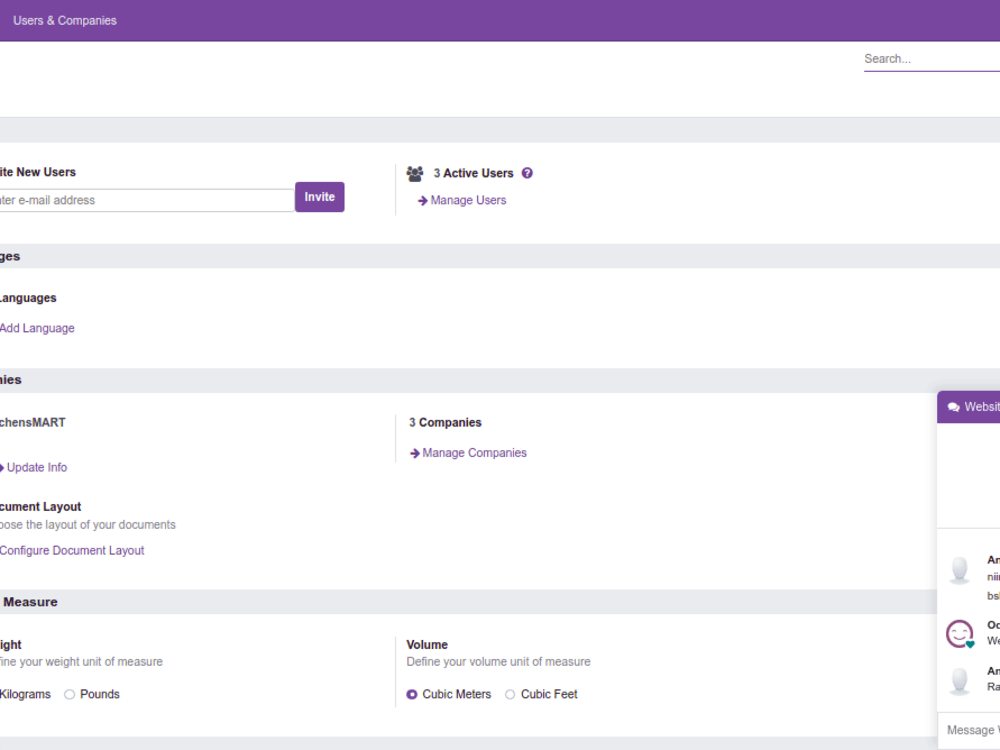
Task: Open the Add Language link
Action: [37, 328]
